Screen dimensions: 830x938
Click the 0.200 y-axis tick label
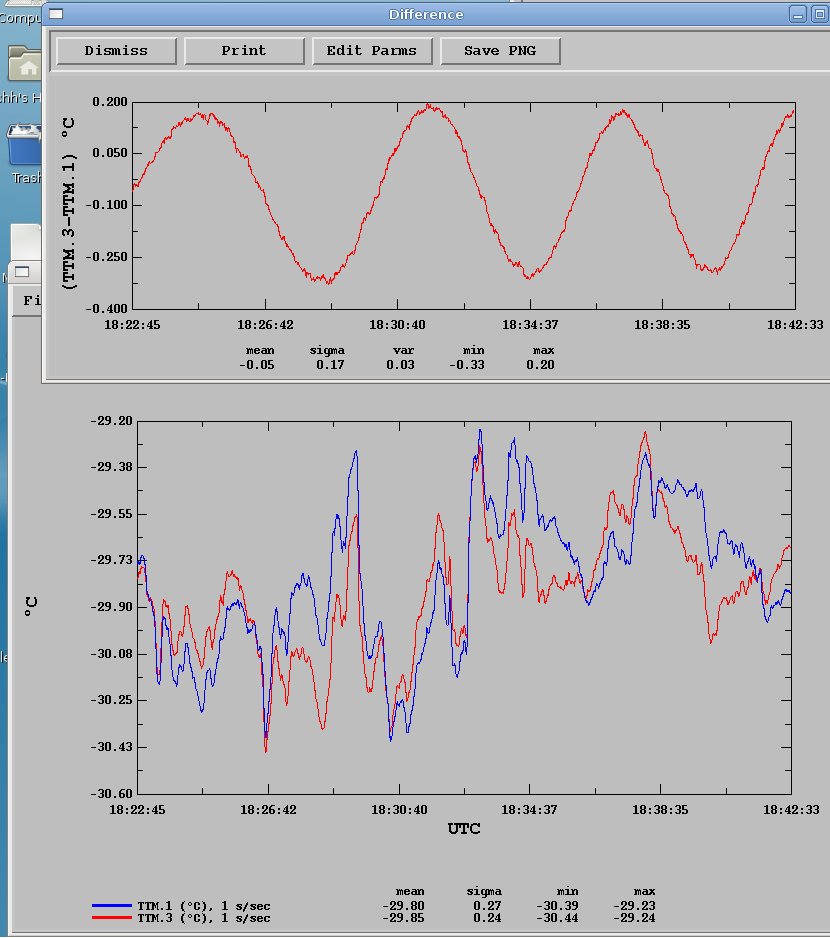click(x=110, y=102)
